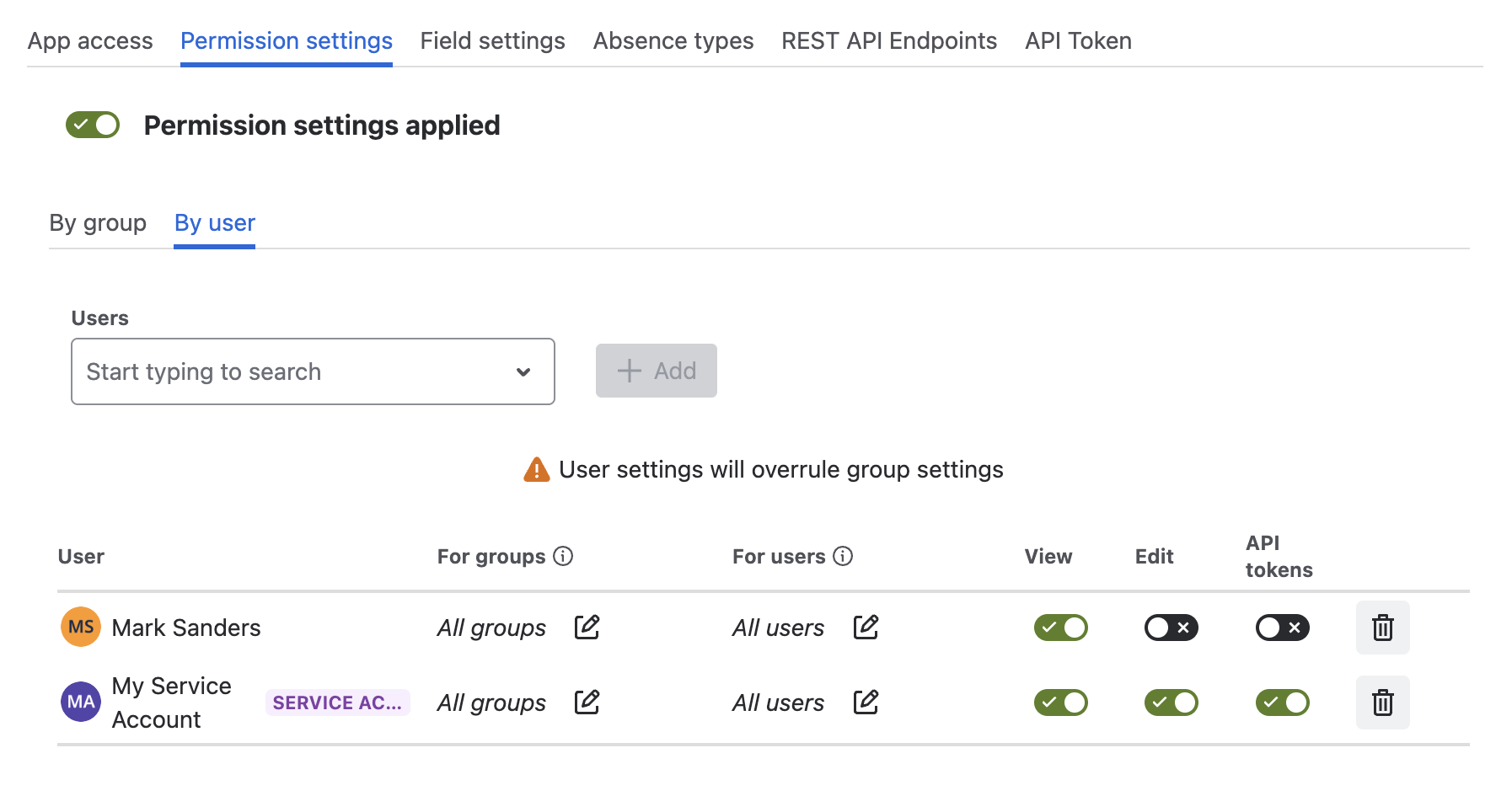This screenshot has width=1512, height=812.
Task: Open Field settings tab
Action: (x=492, y=40)
